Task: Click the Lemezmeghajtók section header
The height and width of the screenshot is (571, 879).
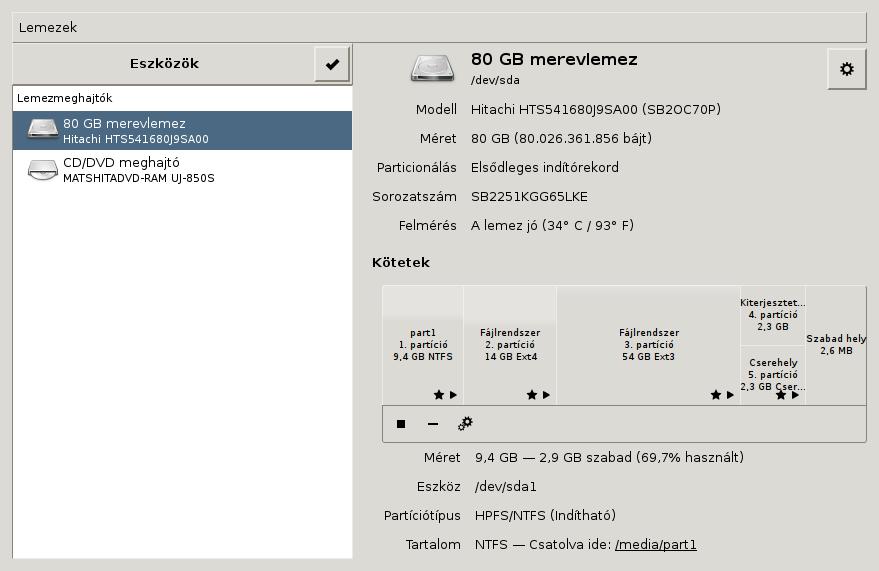Action: (182, 99)
